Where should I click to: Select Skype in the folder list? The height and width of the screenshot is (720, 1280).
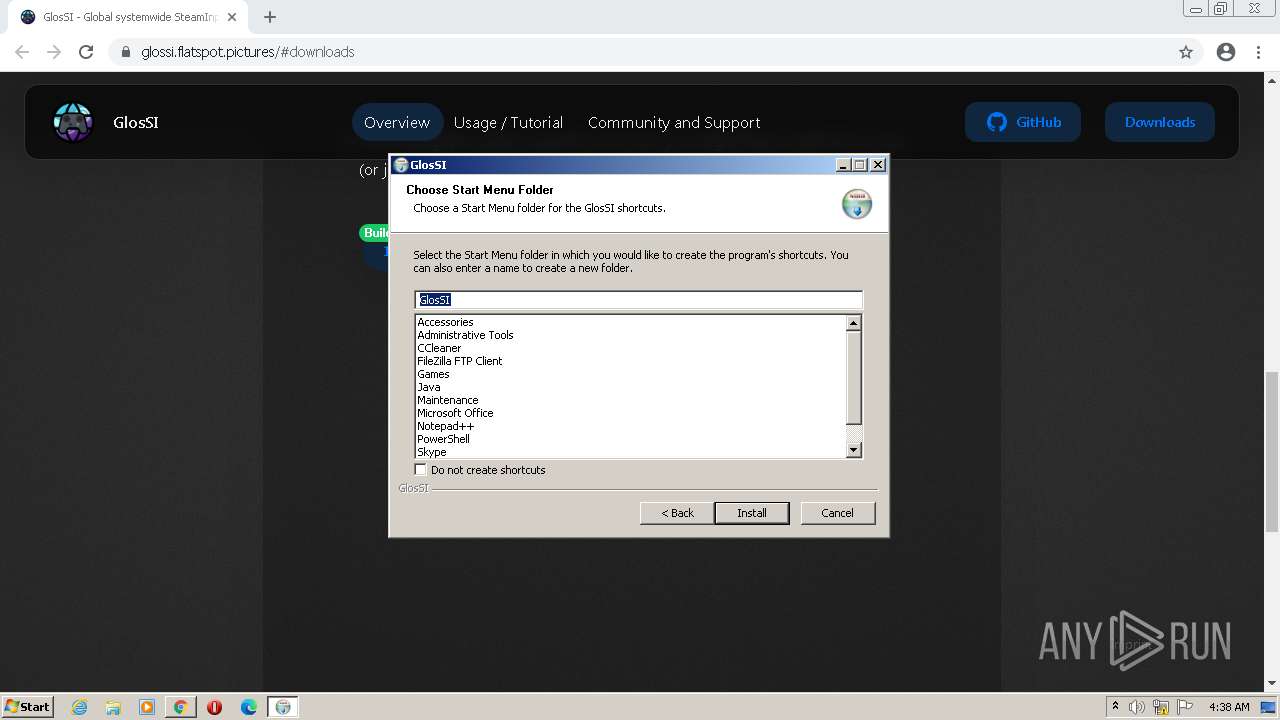[432, 452]
